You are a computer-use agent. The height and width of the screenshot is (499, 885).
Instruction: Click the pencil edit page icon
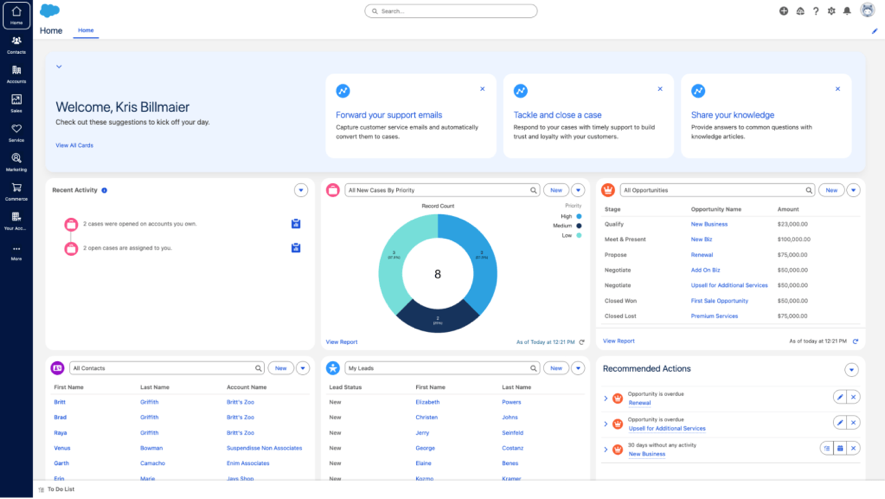875,31
